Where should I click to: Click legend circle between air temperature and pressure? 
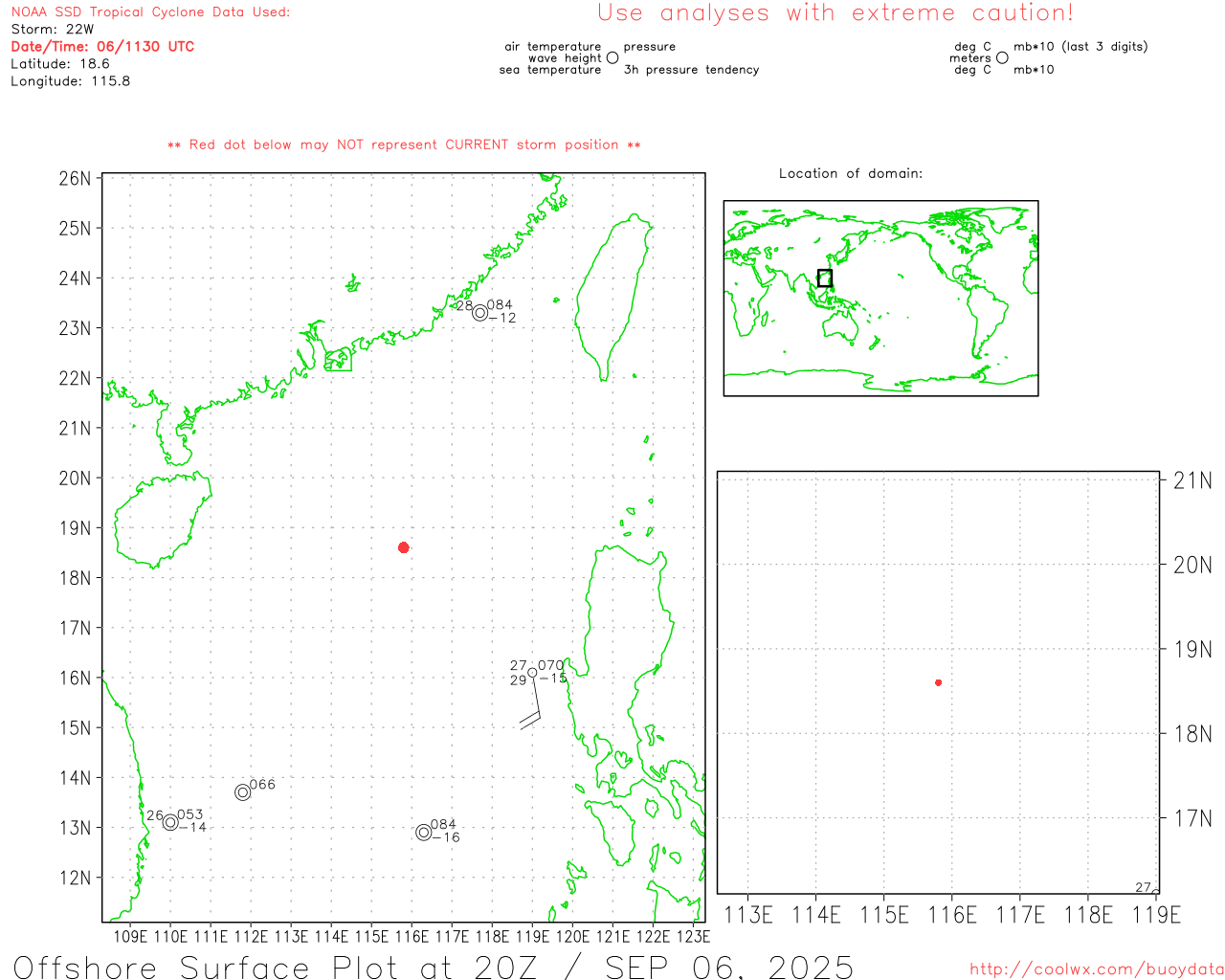pos(612,57)
